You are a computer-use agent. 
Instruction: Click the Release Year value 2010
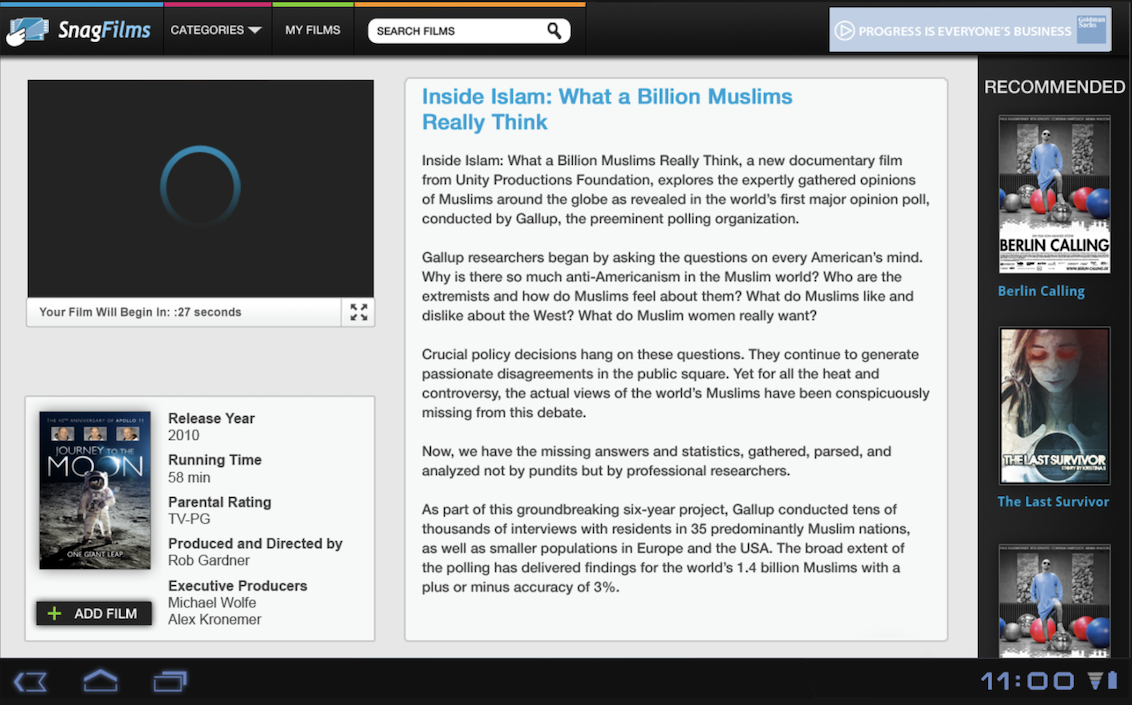point(183,435)
